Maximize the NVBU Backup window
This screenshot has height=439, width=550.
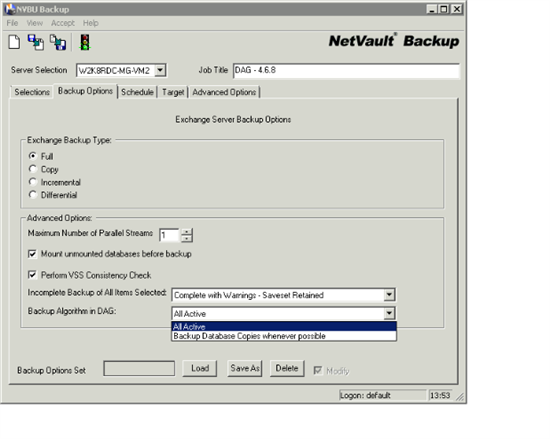coord(444,9)
